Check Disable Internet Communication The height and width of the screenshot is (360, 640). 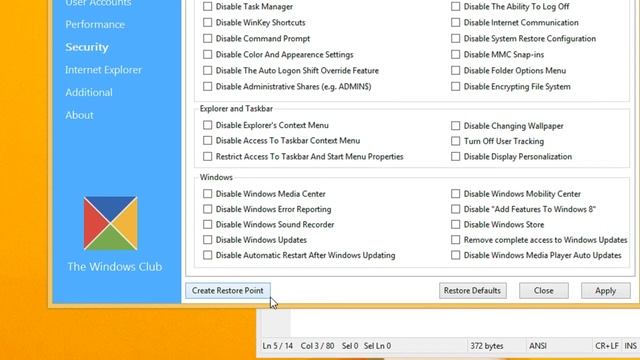[456, 22]
